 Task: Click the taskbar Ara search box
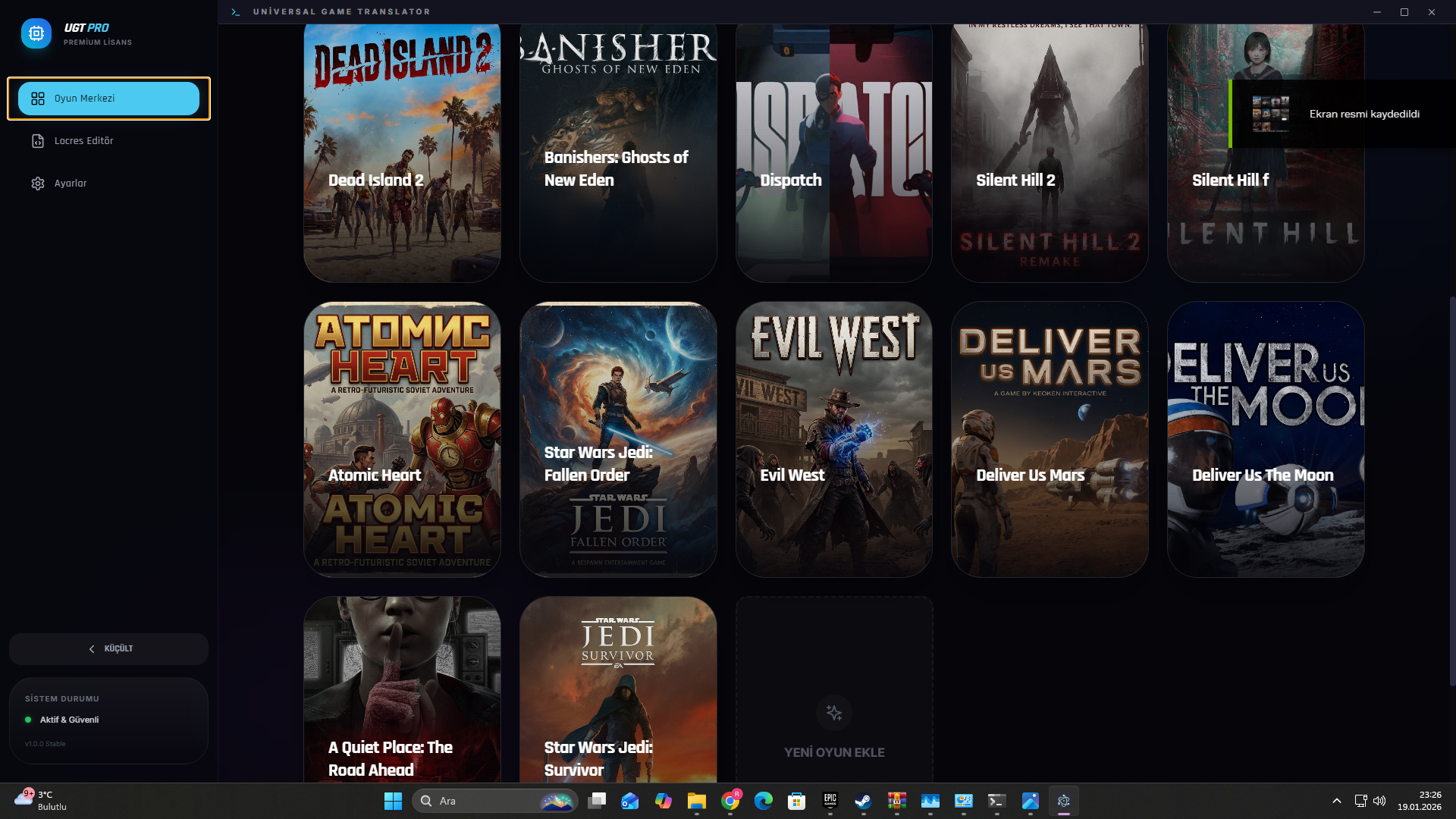click(495, 801)
